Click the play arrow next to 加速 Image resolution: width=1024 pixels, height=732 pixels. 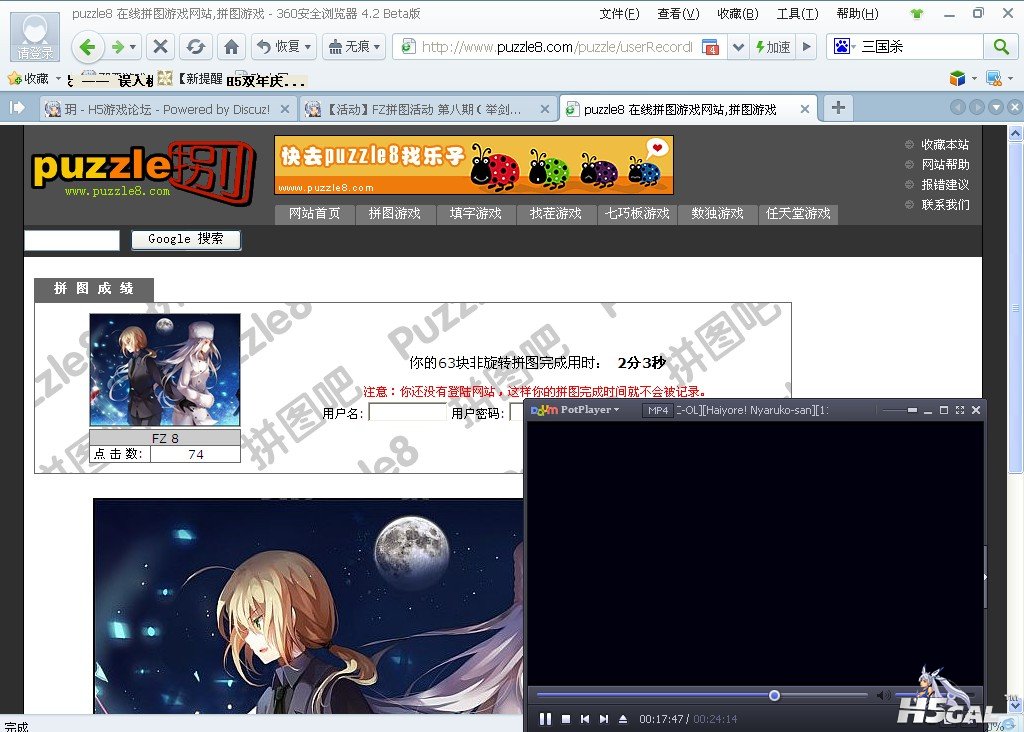(807, 47)
